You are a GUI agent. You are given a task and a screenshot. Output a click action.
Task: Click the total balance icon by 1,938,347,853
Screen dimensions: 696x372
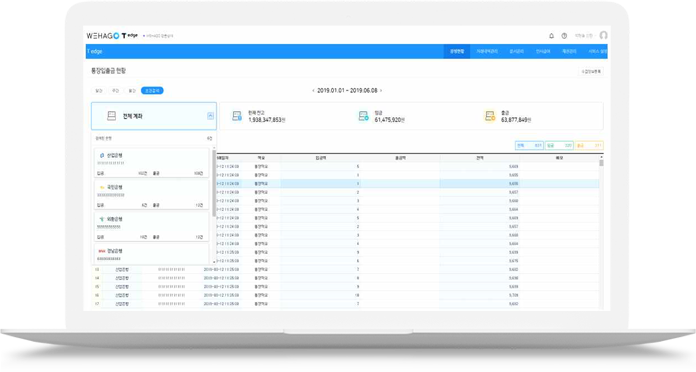click(237, 116)
